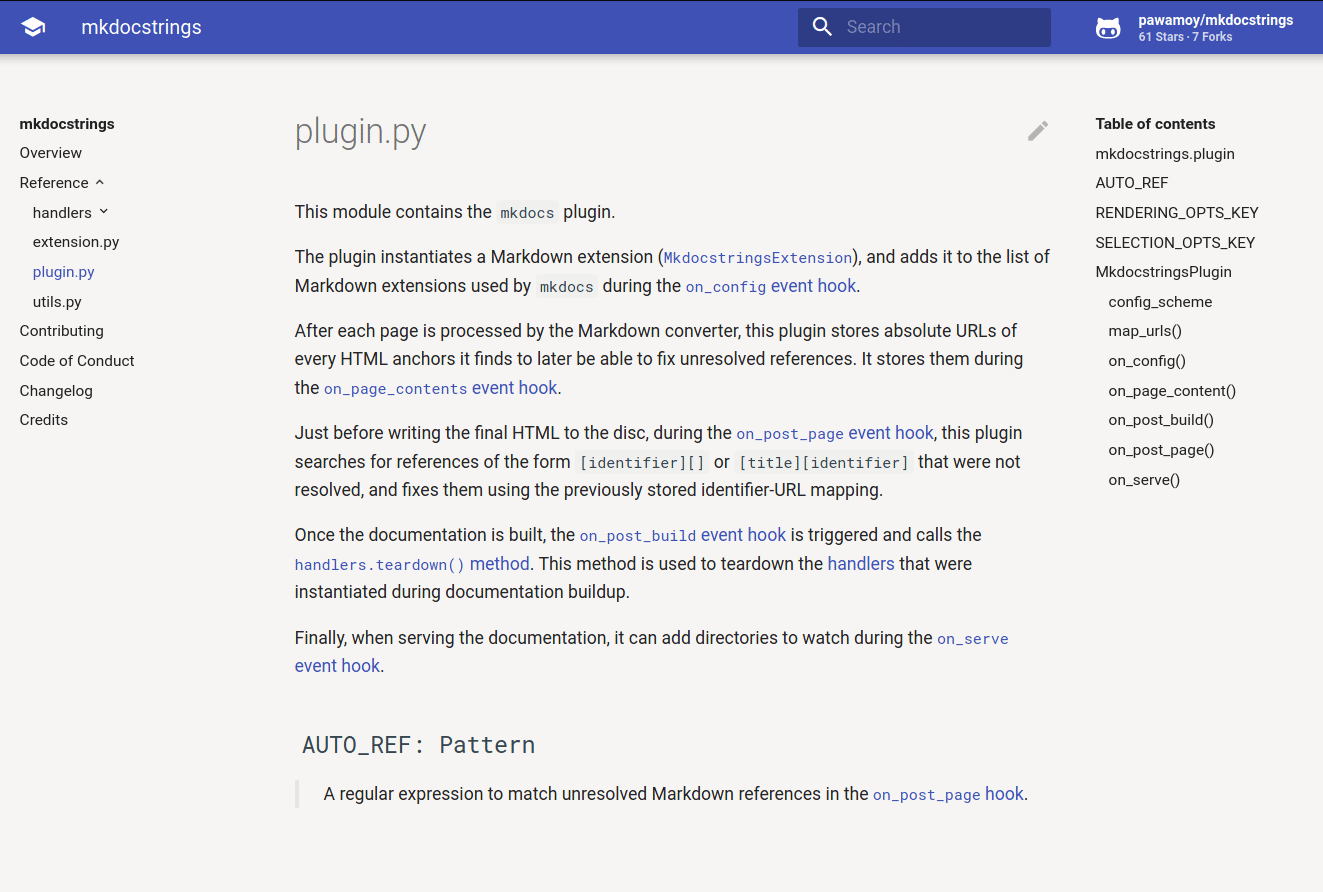Click the search magnifier icon
Viewport: 1323px width, 892px height.
pos(822,27)
